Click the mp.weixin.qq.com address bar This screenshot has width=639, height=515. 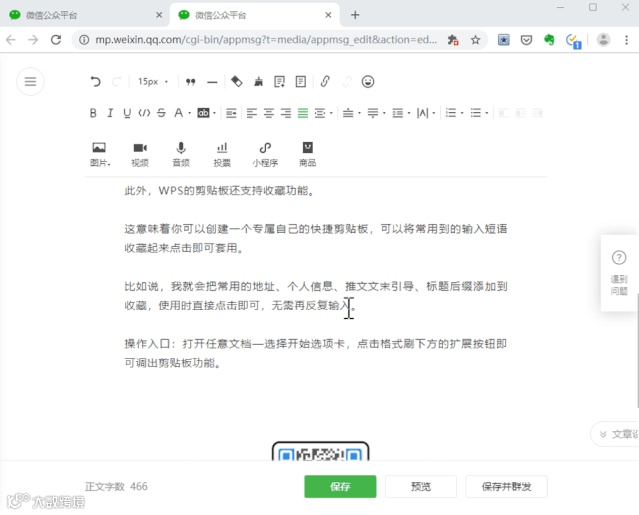point(266,40)
